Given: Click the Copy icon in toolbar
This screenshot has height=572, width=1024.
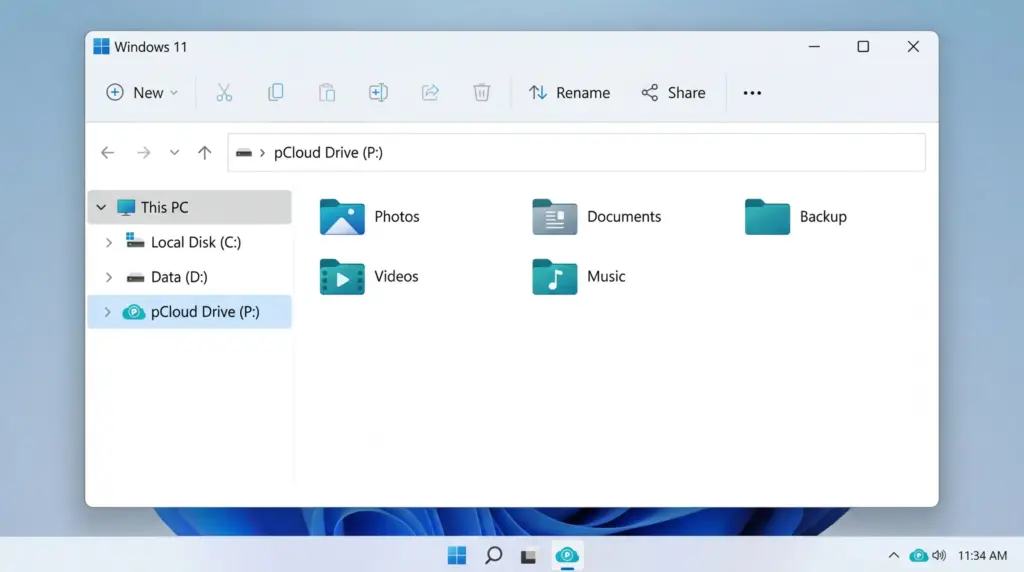Looking at the screenshot, I should (276, 93).
